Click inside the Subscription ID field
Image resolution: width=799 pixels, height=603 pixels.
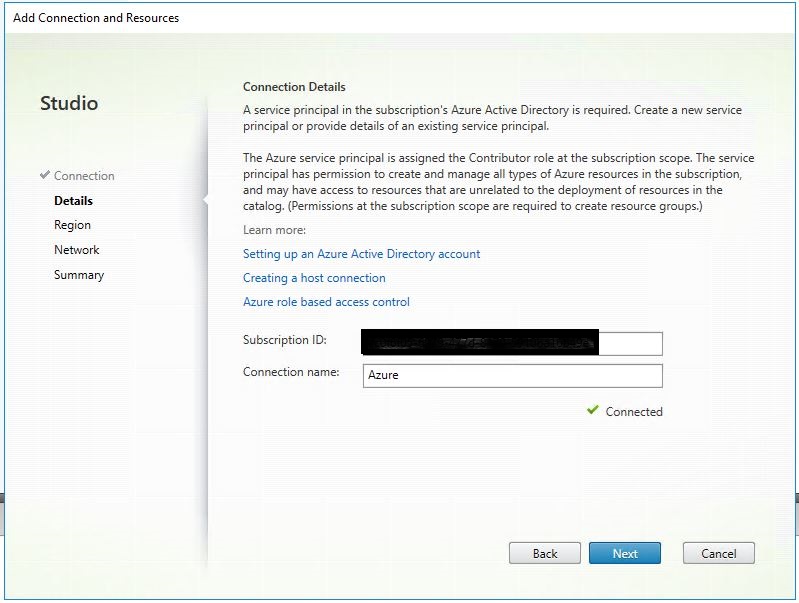coord(630,343)
